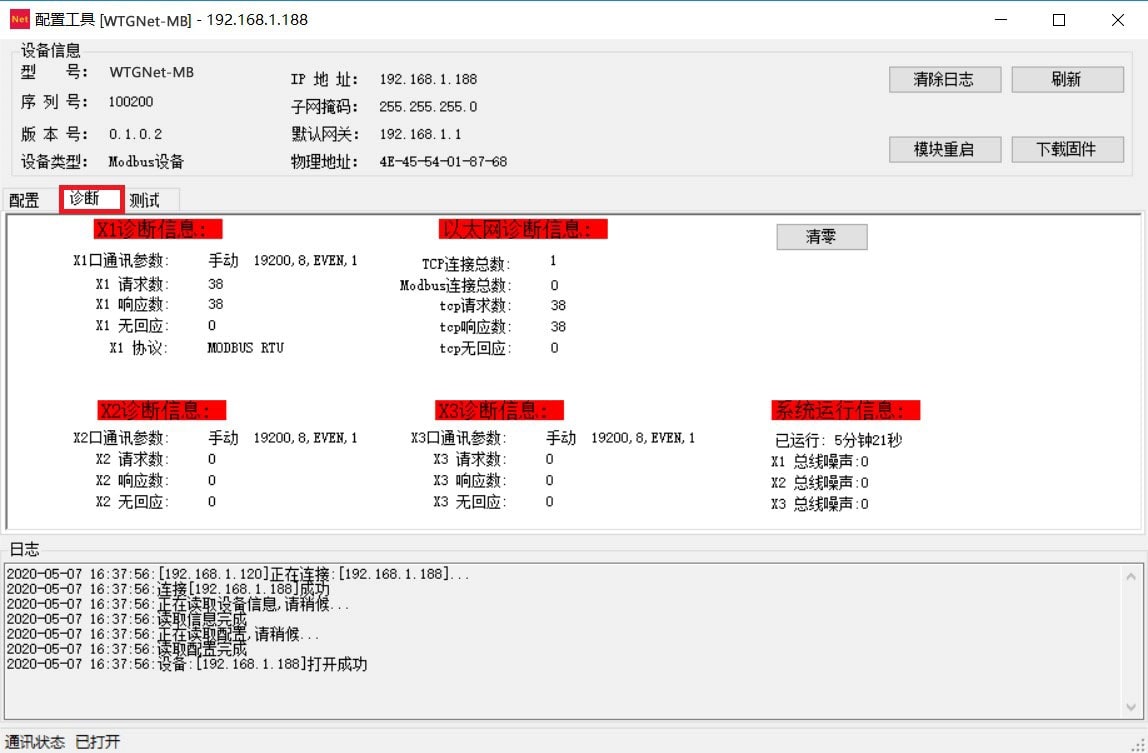Reset counters with 清零 button
Image resolution: width=1148 pixels, height=753 pixels.
tap(821, 237)
